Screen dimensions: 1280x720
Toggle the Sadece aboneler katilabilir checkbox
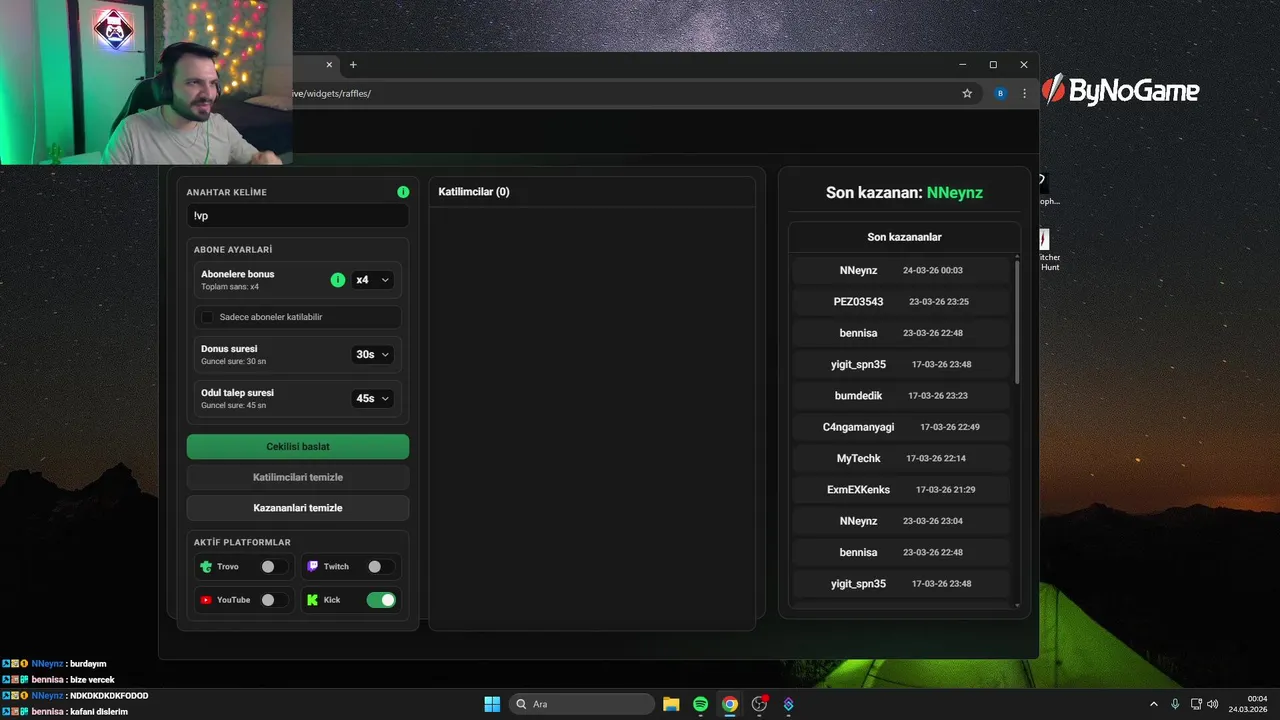pos(208,317)
